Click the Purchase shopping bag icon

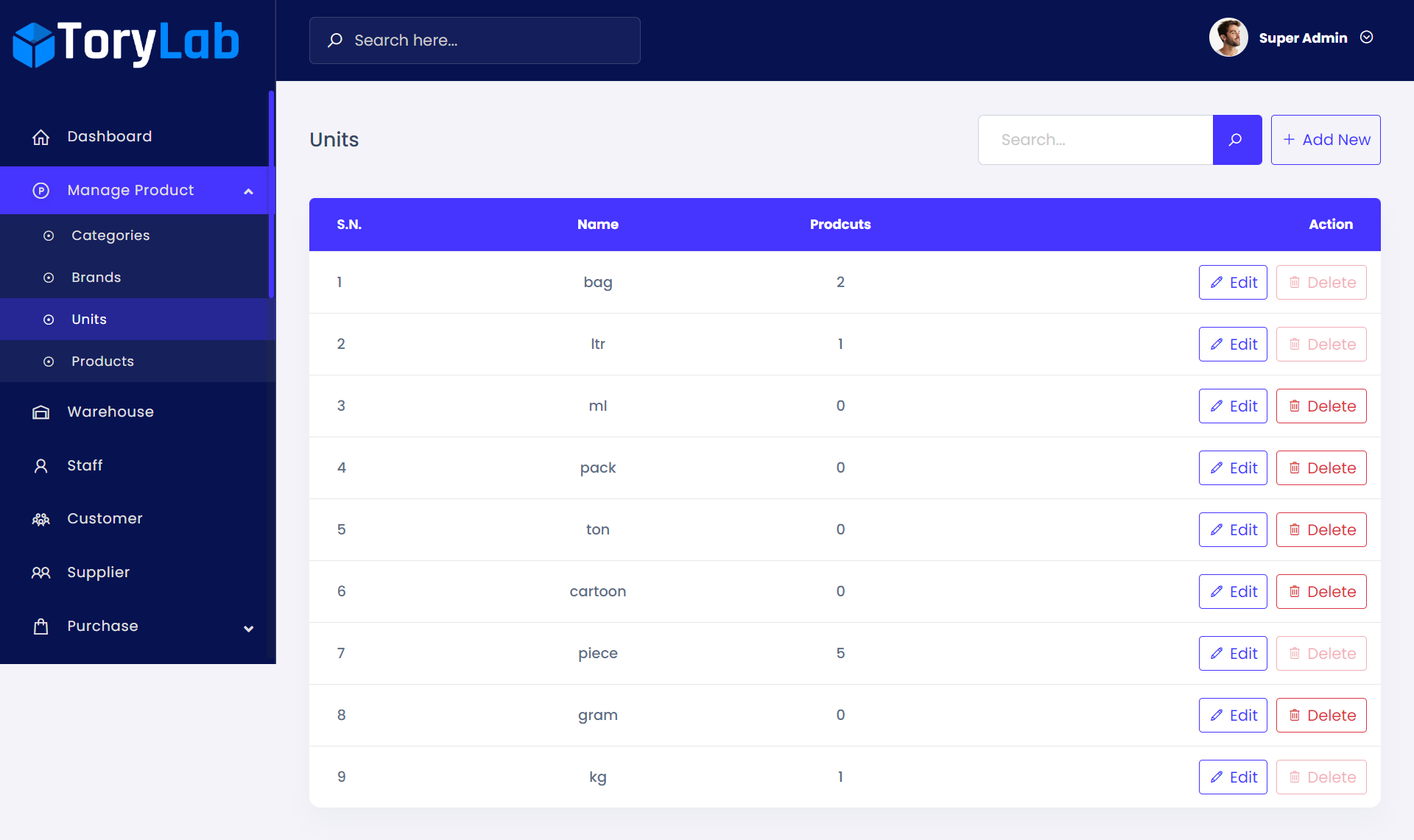click(x=41, y=627)
